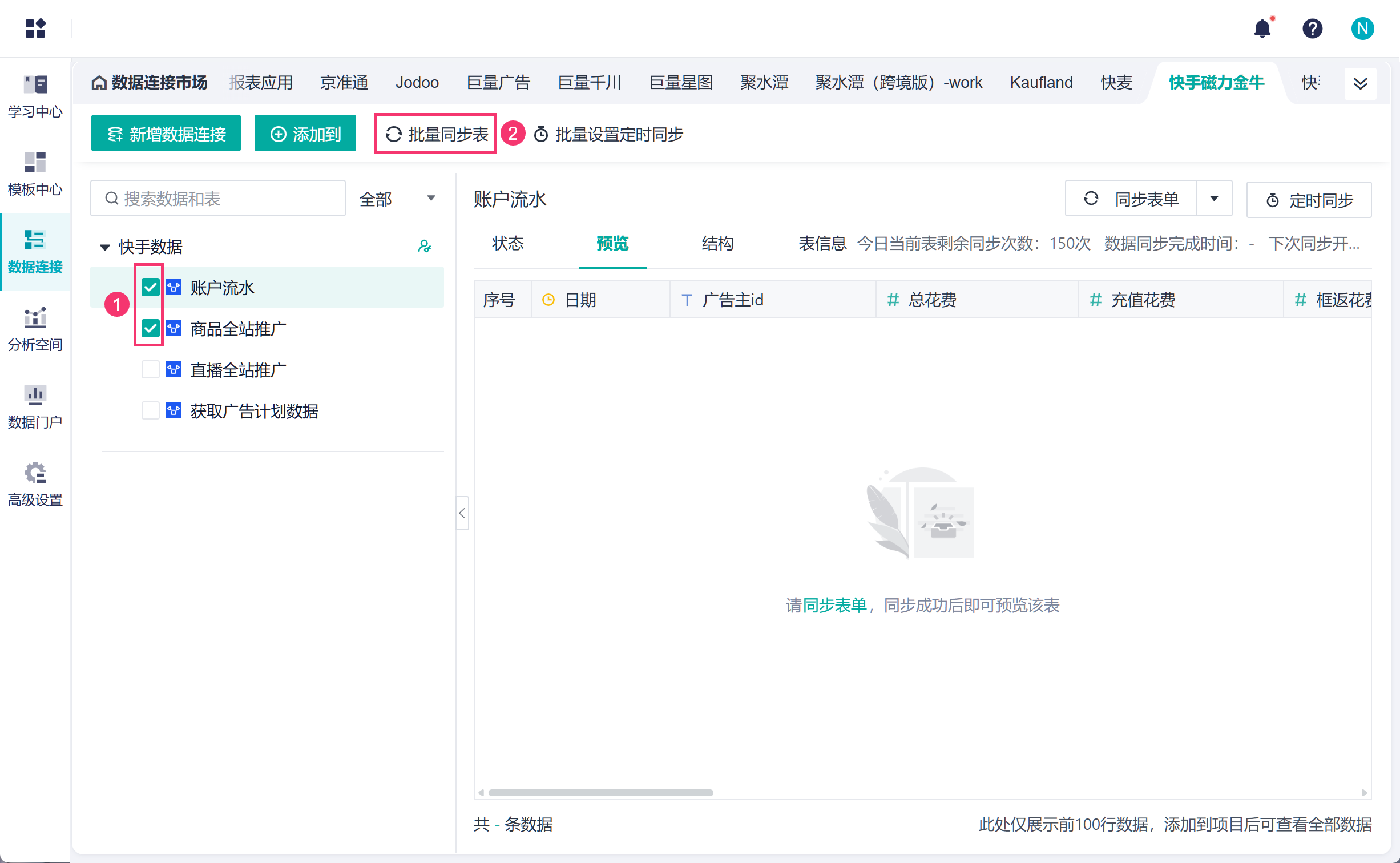Click the # number icon beside 充值花费
Viewport: 1400px width, 863px height.
1096,300
